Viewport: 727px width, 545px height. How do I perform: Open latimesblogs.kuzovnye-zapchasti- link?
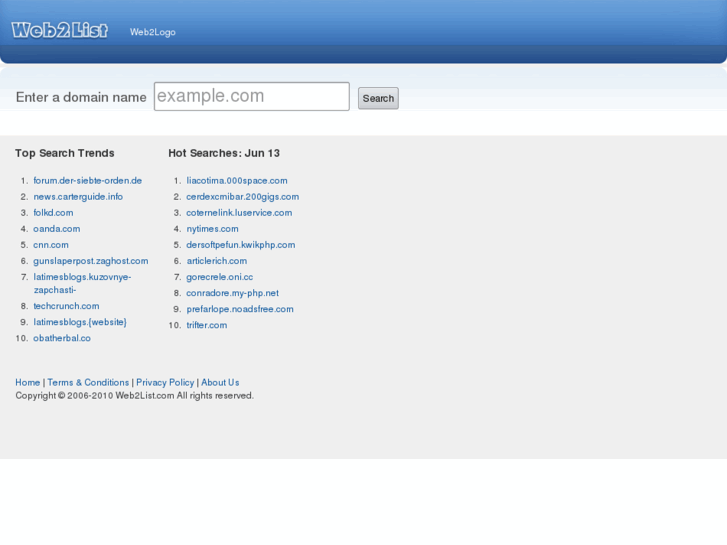82,283
